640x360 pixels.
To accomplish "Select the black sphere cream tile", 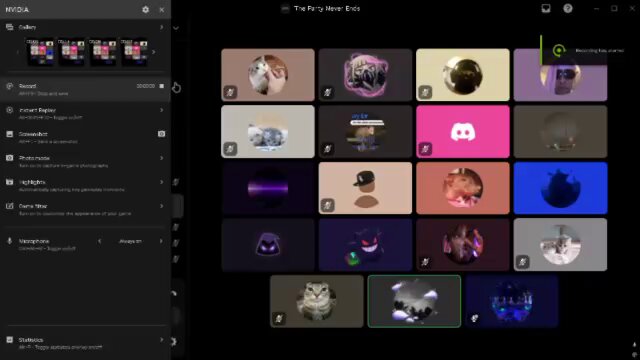I will pyautogui.click(x=463, y=75).
